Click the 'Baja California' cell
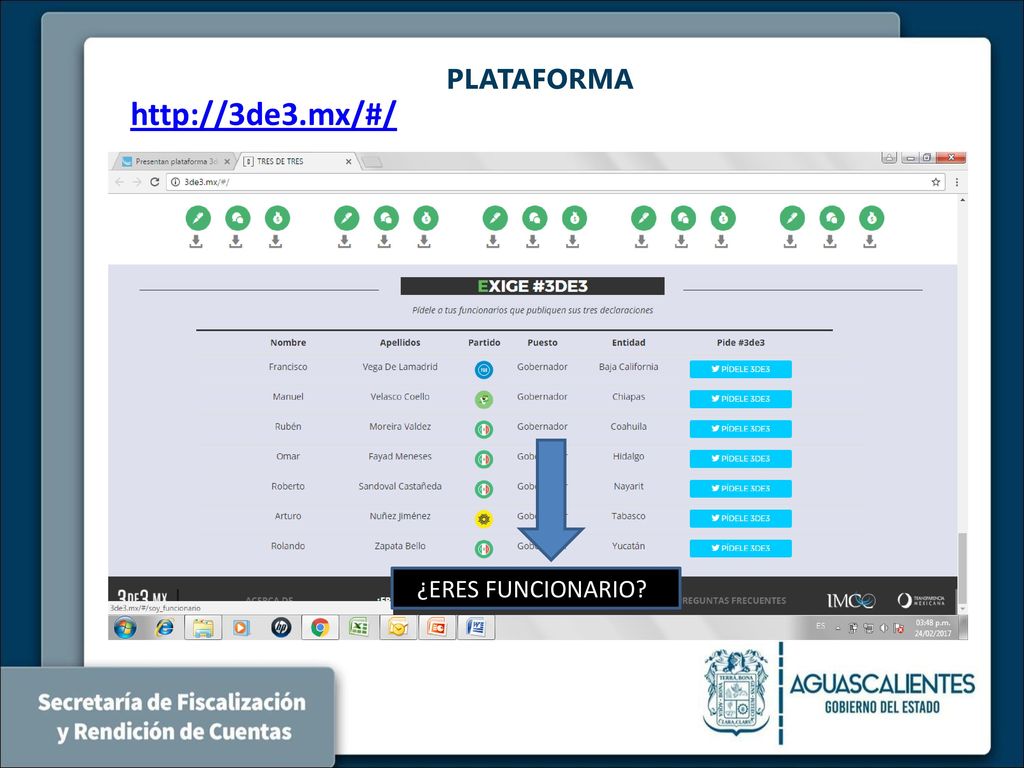Screen dimensions: 1024x768 (x=628, y=367)
